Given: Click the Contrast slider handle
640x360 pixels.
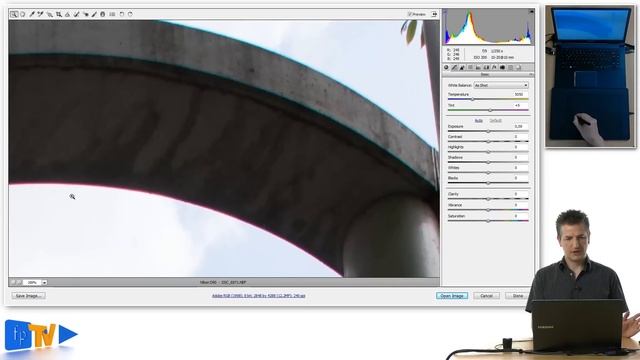Looking at the screenshot, I should coord(488,142).
